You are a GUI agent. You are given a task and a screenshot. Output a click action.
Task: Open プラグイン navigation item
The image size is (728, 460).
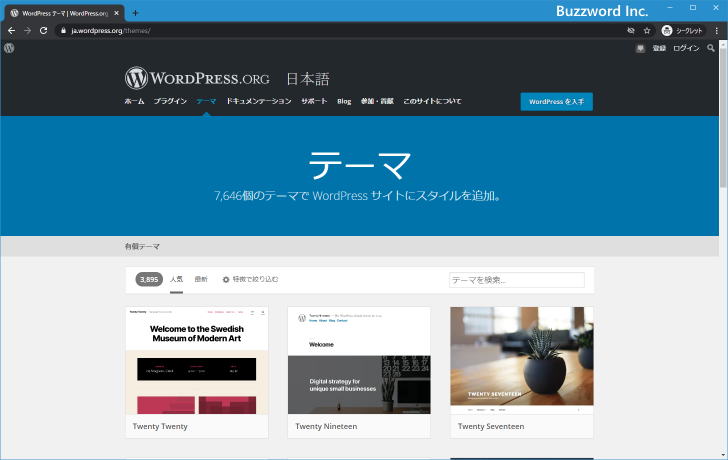pyautogui.click(x=170, y=101)
